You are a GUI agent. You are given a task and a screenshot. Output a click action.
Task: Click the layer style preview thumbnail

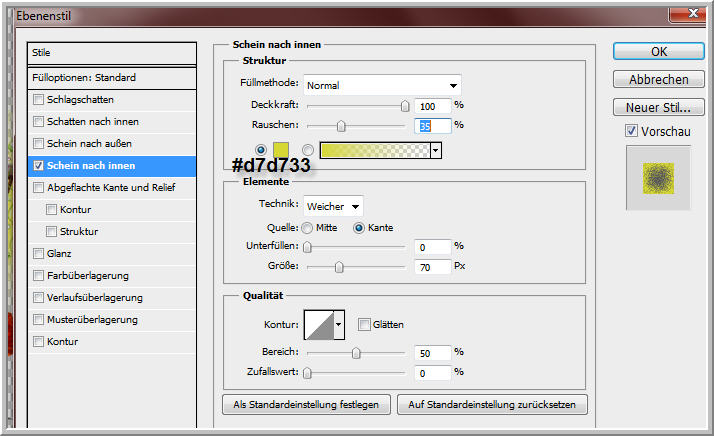658,178
